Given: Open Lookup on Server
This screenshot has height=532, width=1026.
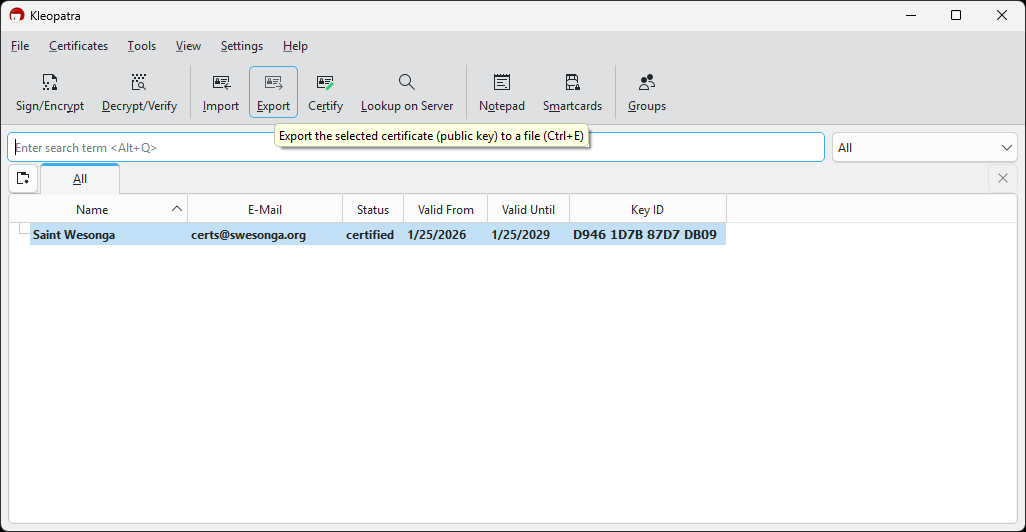Looking at the screenshot, I should [x=406, y=92].
